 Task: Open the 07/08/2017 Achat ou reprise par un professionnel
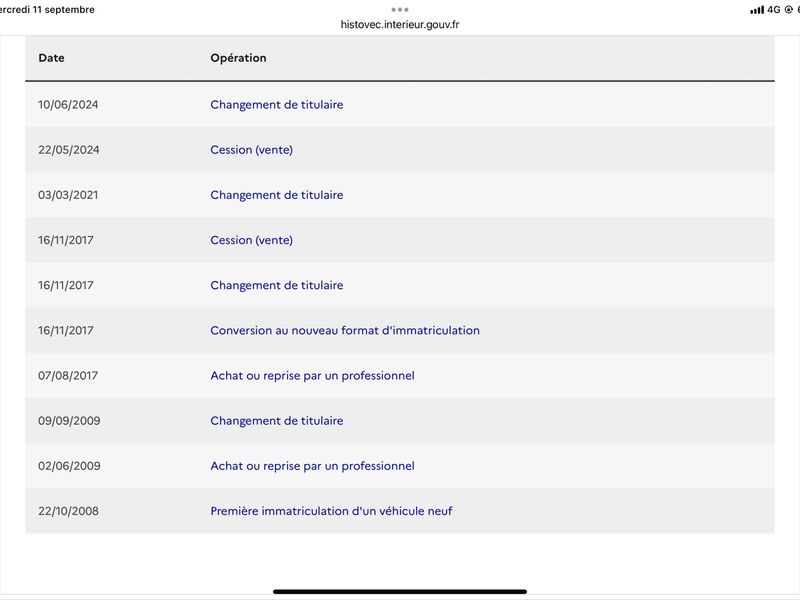312,376
